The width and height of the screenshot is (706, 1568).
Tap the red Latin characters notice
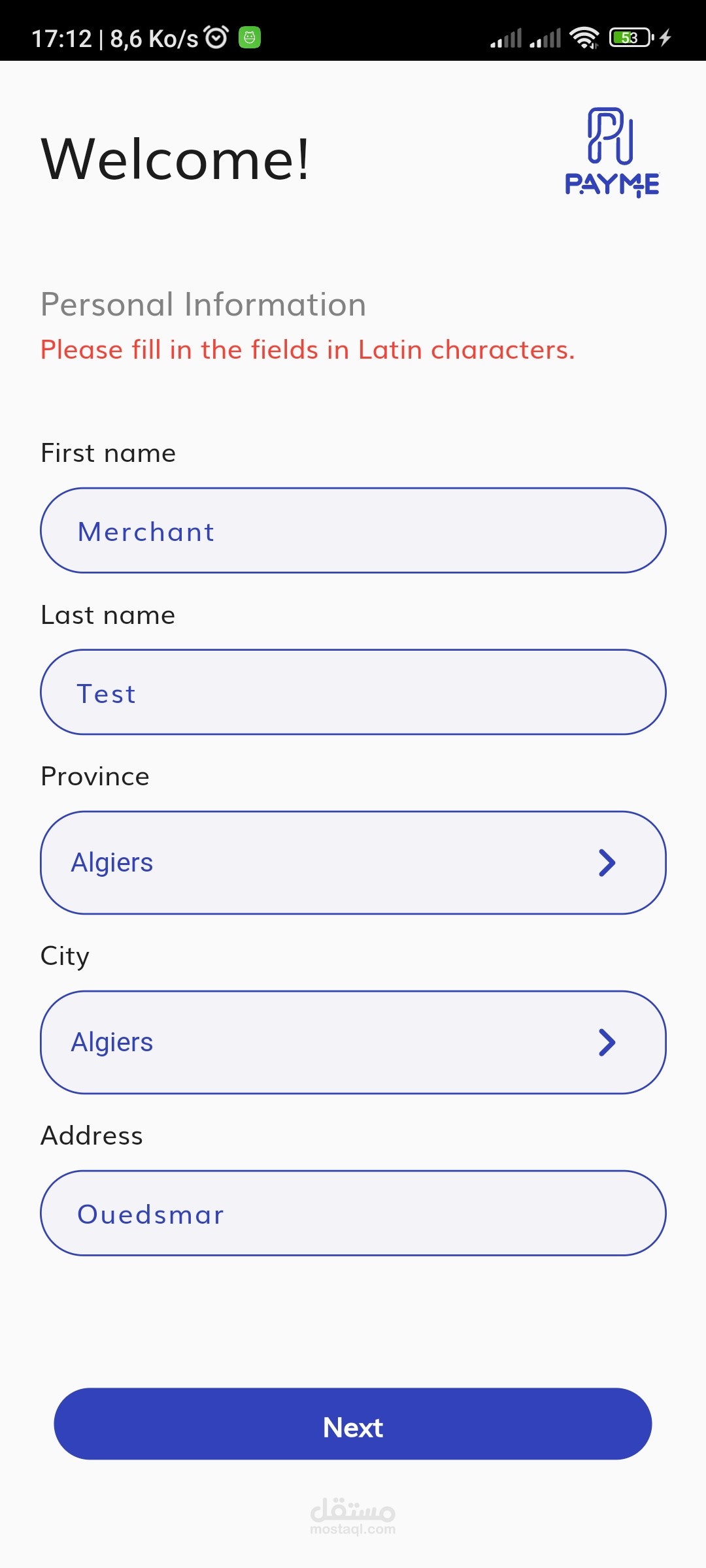pyautogui.click(x=307, y=350)
